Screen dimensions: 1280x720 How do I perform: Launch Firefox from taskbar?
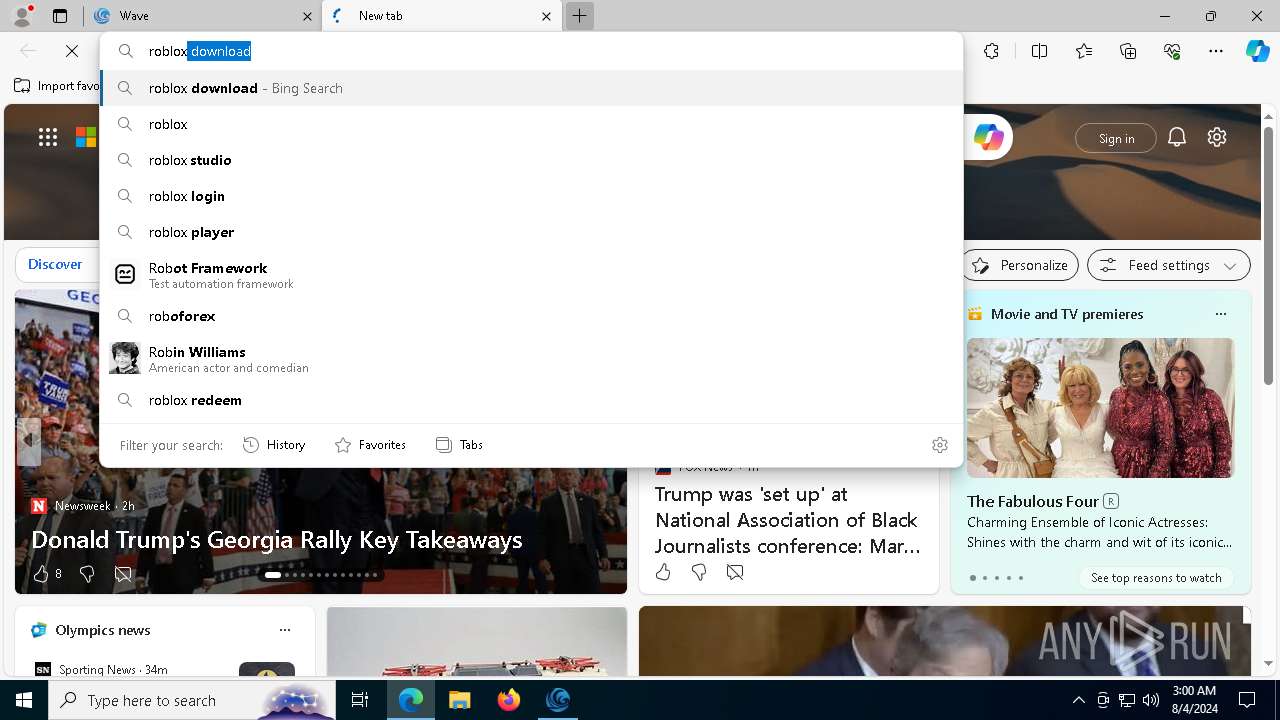click(508, 700)
